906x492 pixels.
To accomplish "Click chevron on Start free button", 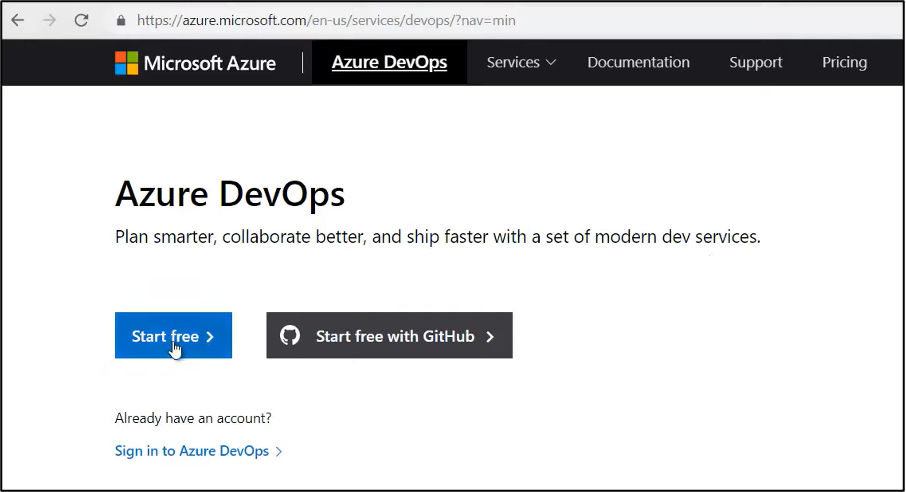I will point(210,336).
